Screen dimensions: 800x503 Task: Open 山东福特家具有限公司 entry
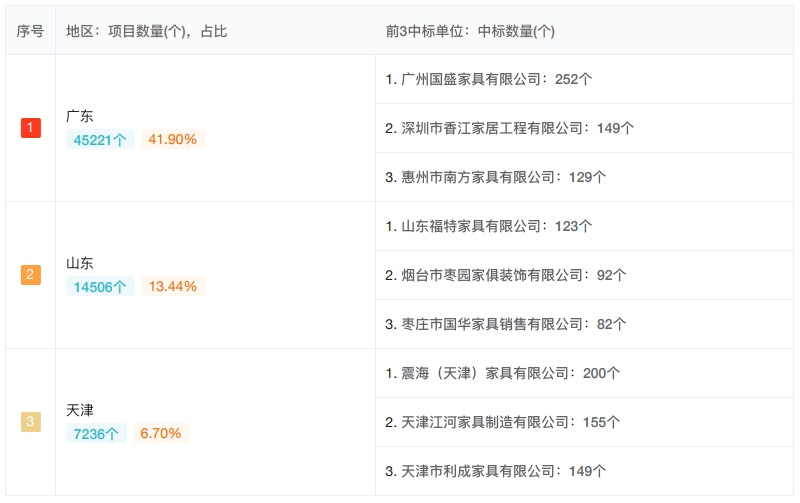[x=584, y=226]
